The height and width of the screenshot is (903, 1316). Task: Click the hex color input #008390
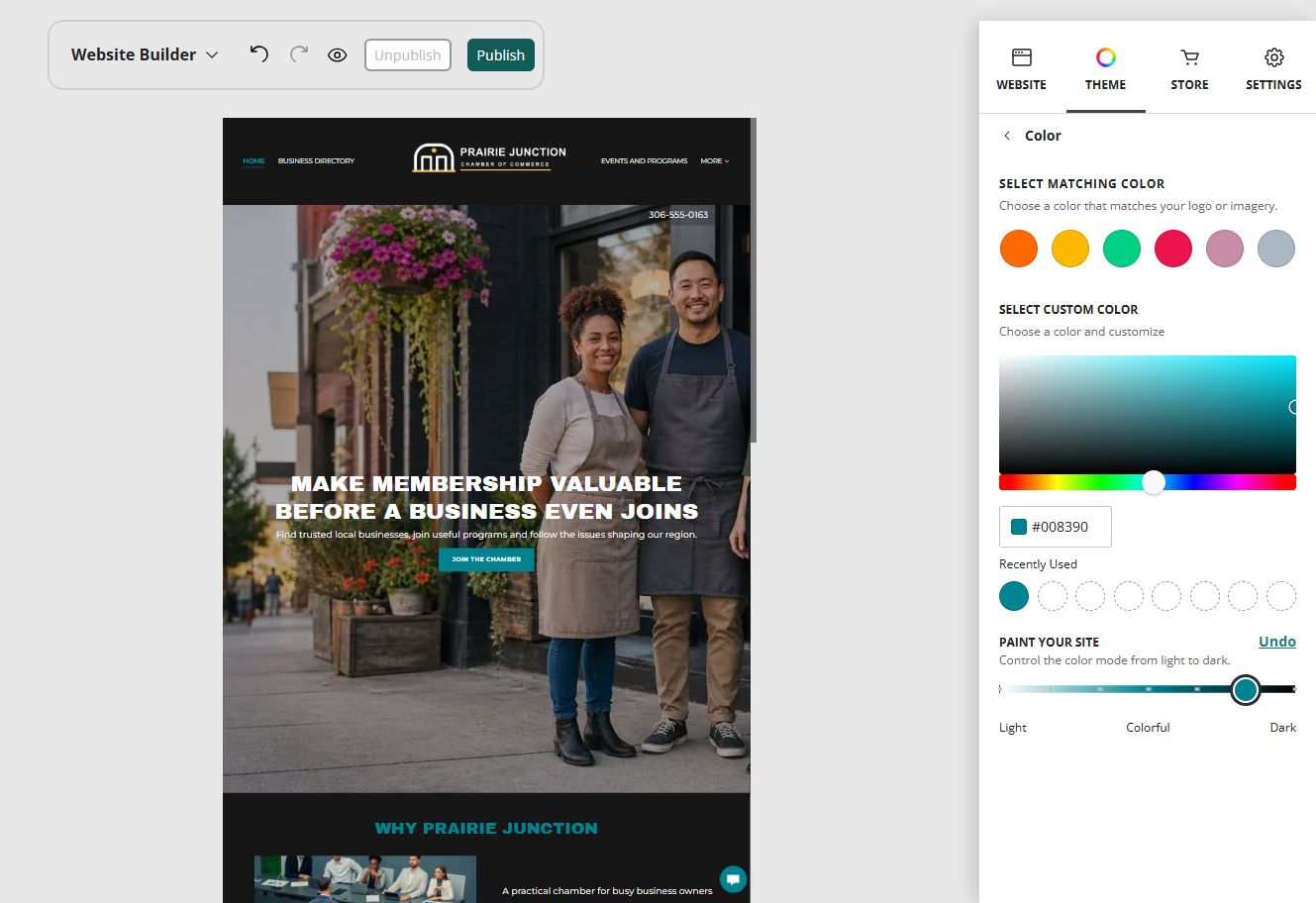click(1056, 527)
